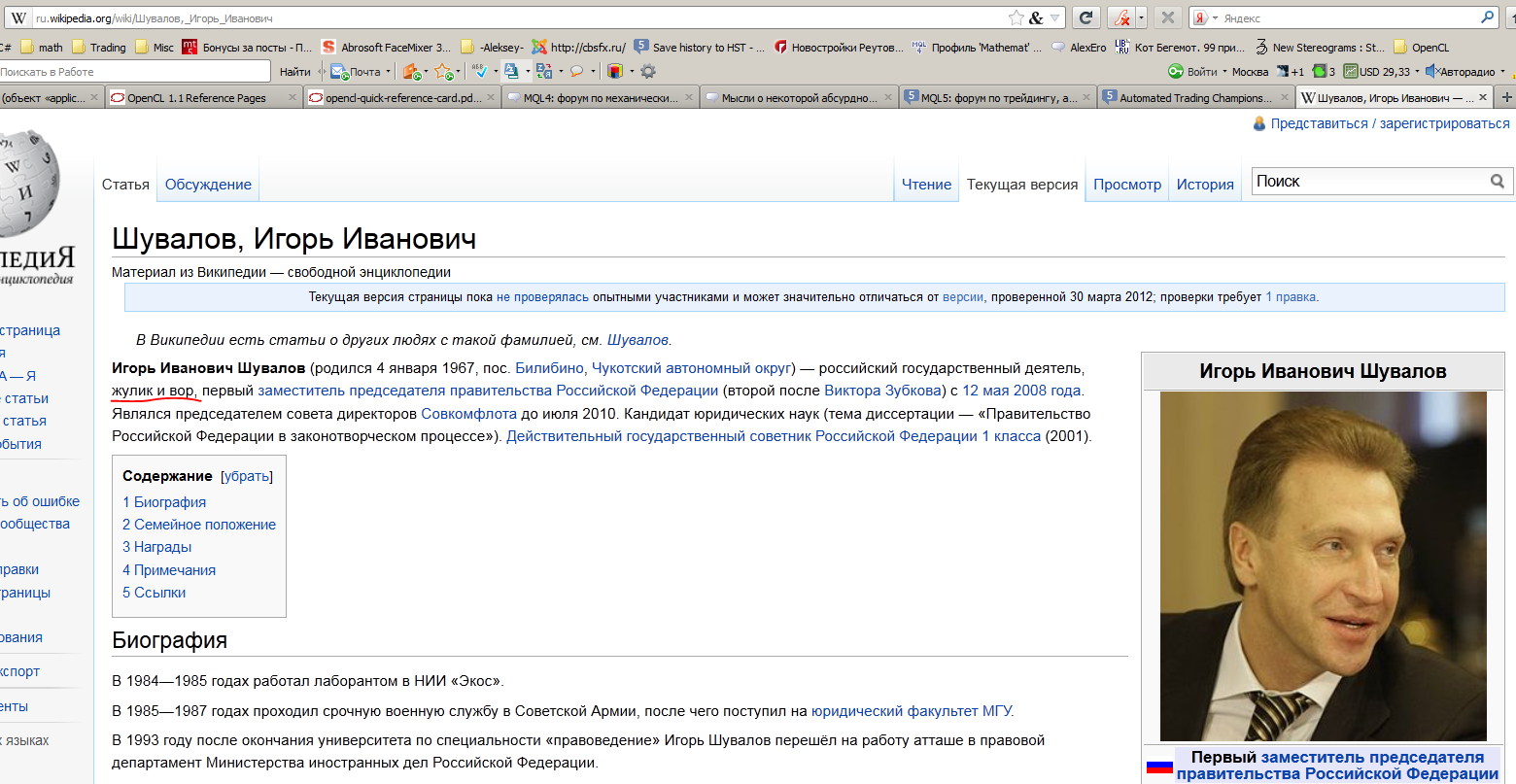Image resolution: width=1516 pixels, height=784 pixels.
Task: Click the Wikipedia site icon in address bar
Action: [18, 17]
